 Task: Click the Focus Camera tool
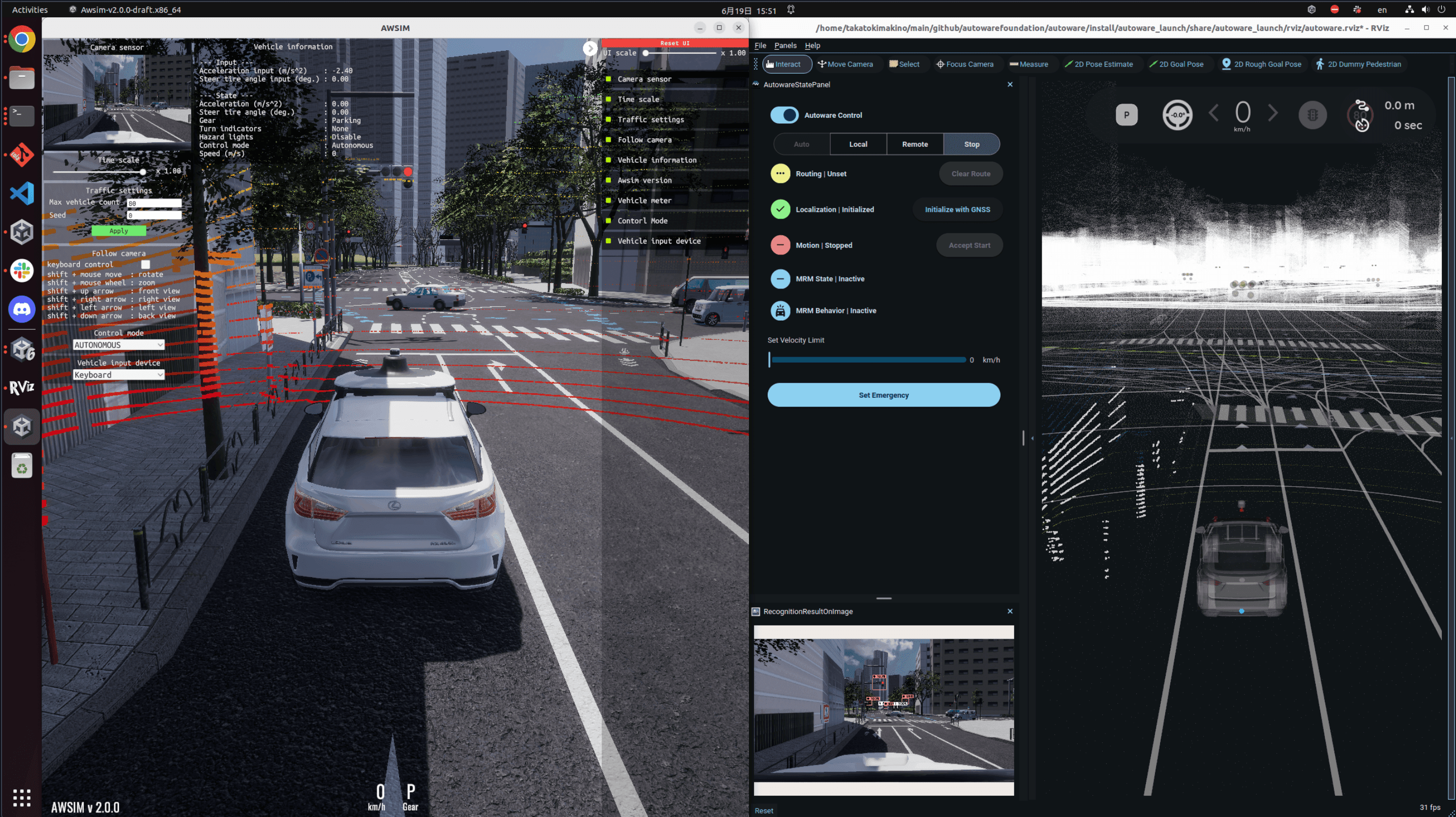point(966,64)
